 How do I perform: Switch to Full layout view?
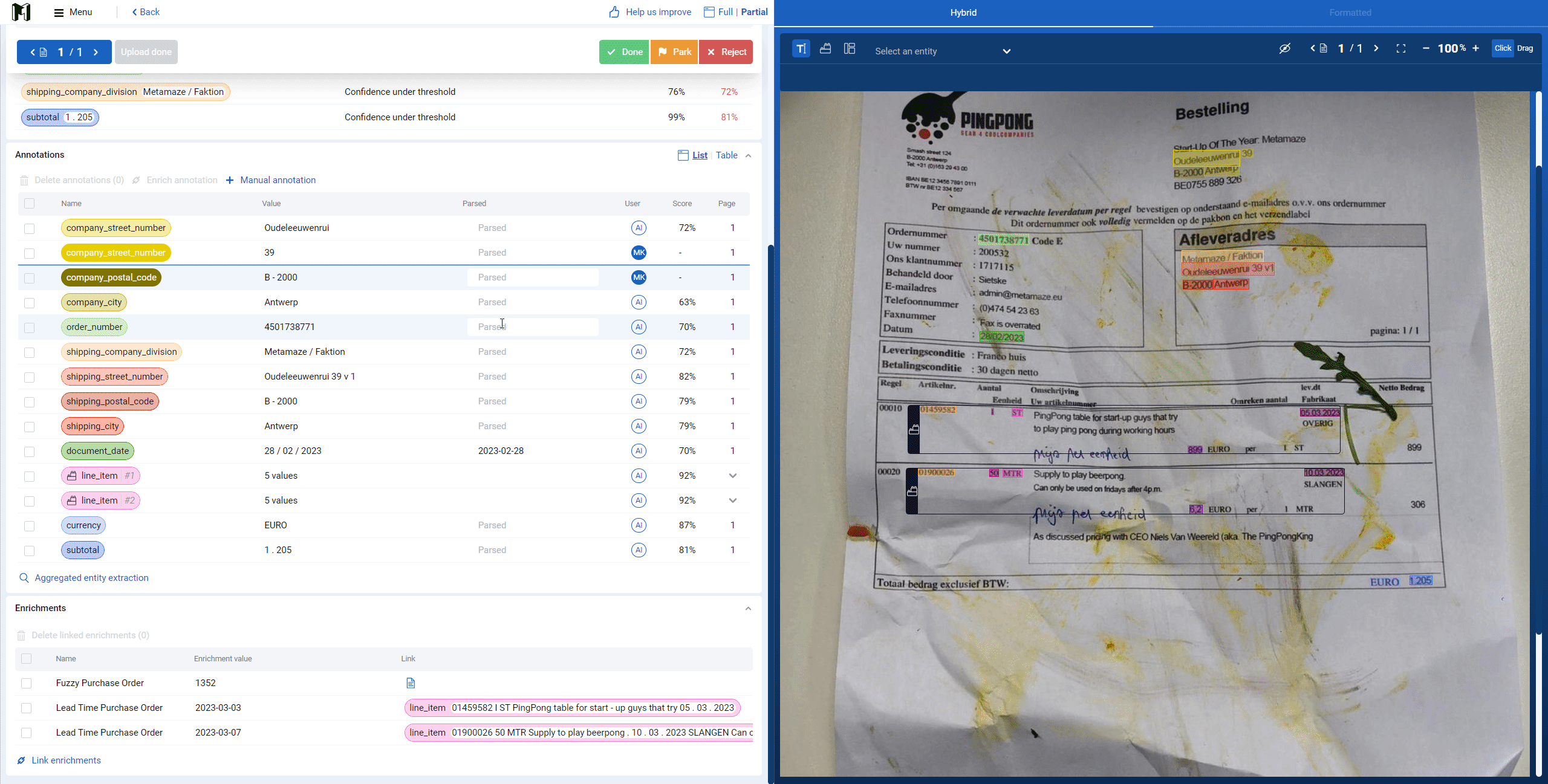click(x=725, y=12)
